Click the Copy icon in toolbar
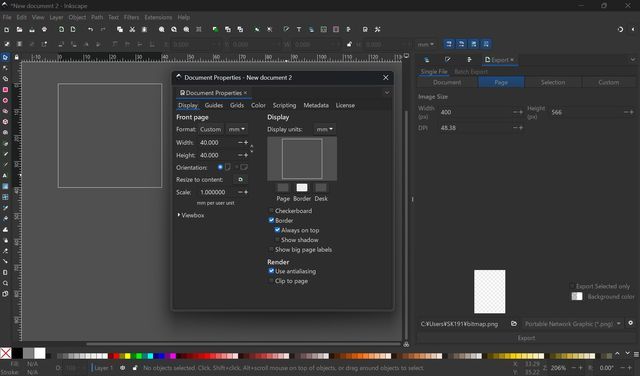Image resolution: width=640 pixels, height=376 pixels. coord(120,29)
